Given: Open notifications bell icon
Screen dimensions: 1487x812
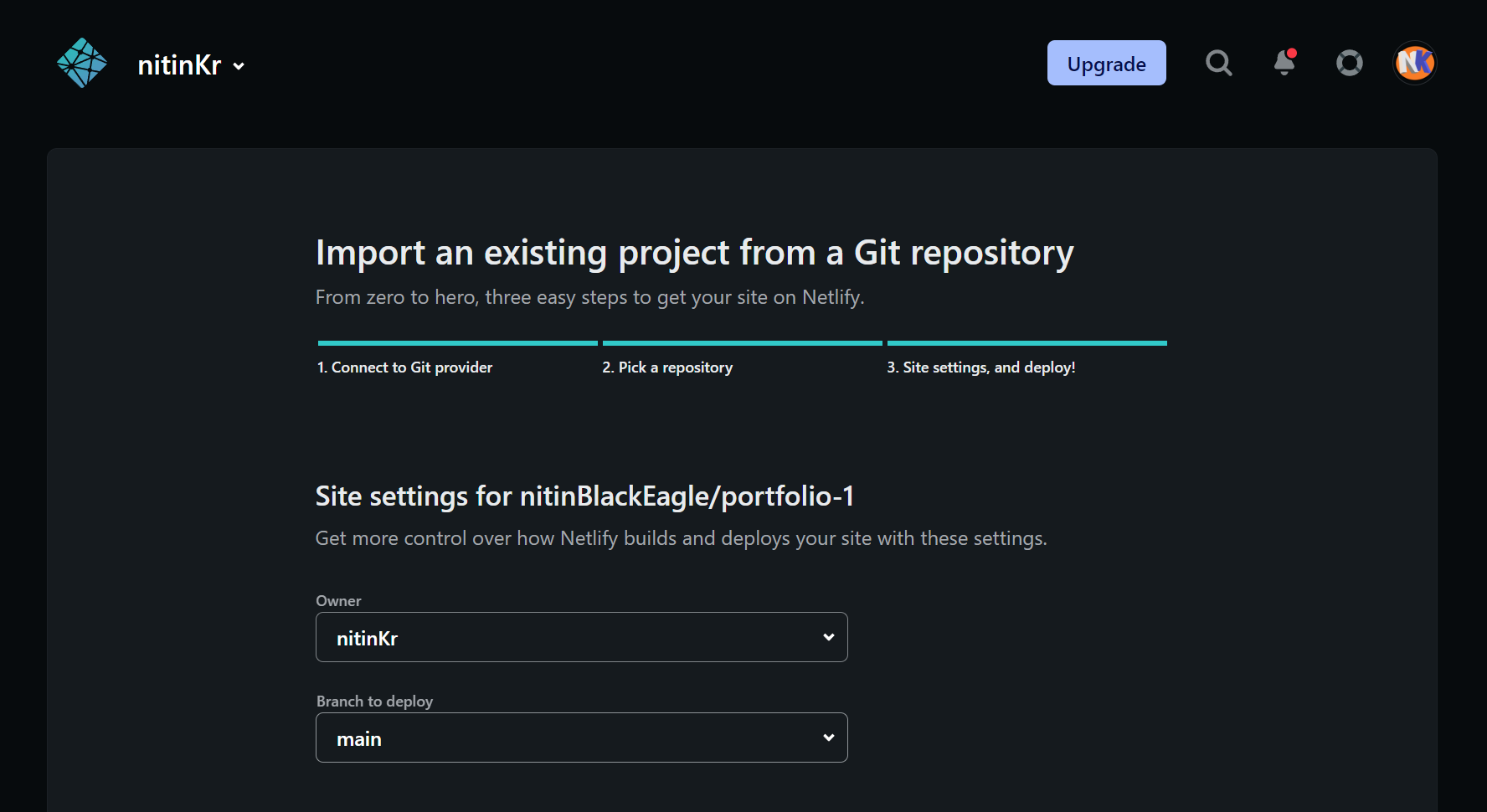Looking at the screenshot, I should 1284,62.
